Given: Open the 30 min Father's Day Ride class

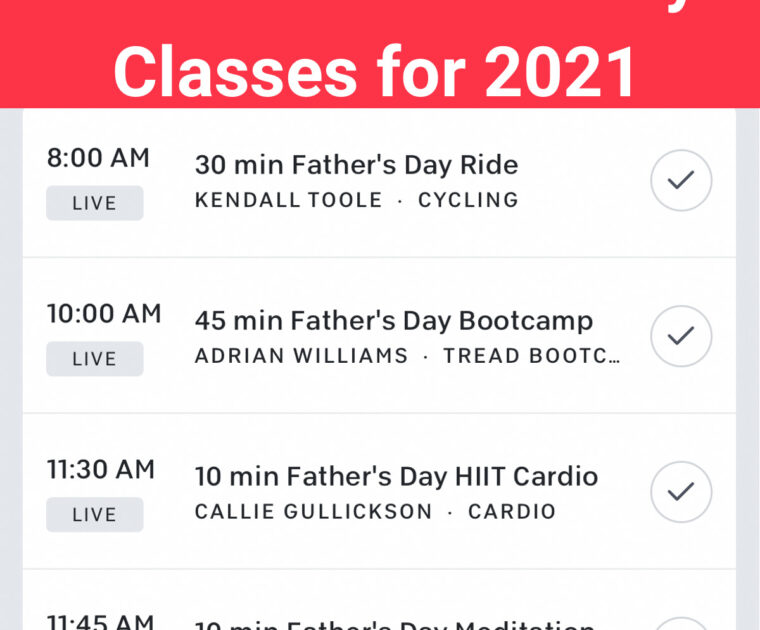Looking at the screenshot, I should 356,165.
